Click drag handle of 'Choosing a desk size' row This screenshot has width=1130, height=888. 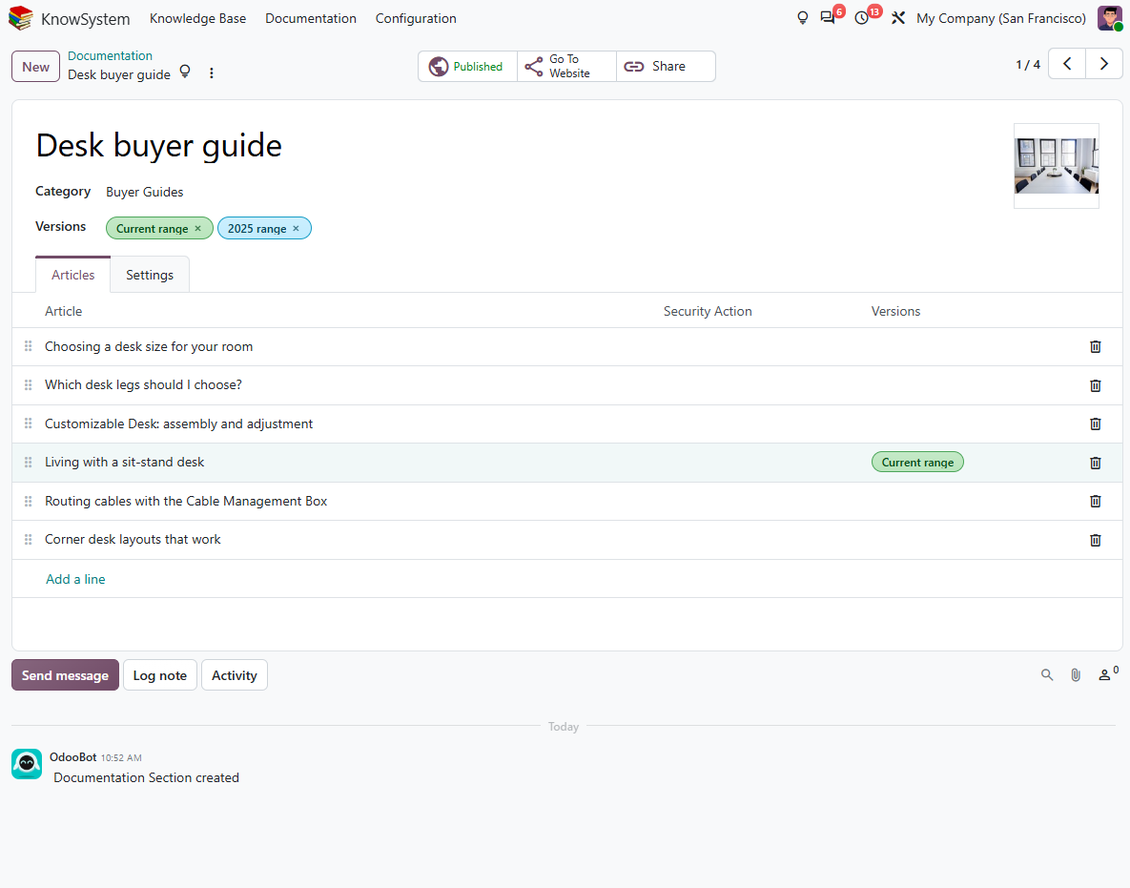coord(28,346)
